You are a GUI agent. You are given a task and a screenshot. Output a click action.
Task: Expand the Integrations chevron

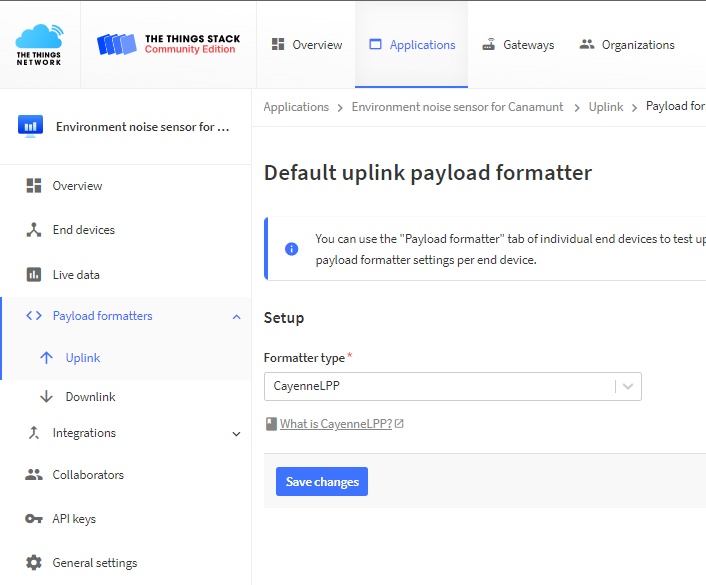click(236, 434)
